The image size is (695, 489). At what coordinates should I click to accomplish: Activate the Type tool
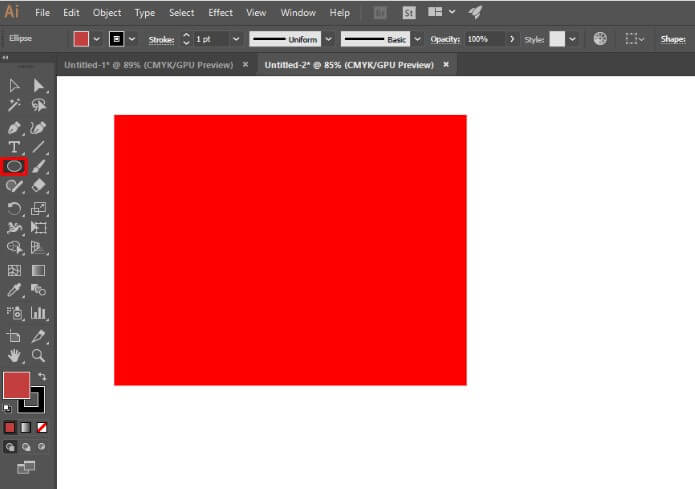(x=14, y=147)
